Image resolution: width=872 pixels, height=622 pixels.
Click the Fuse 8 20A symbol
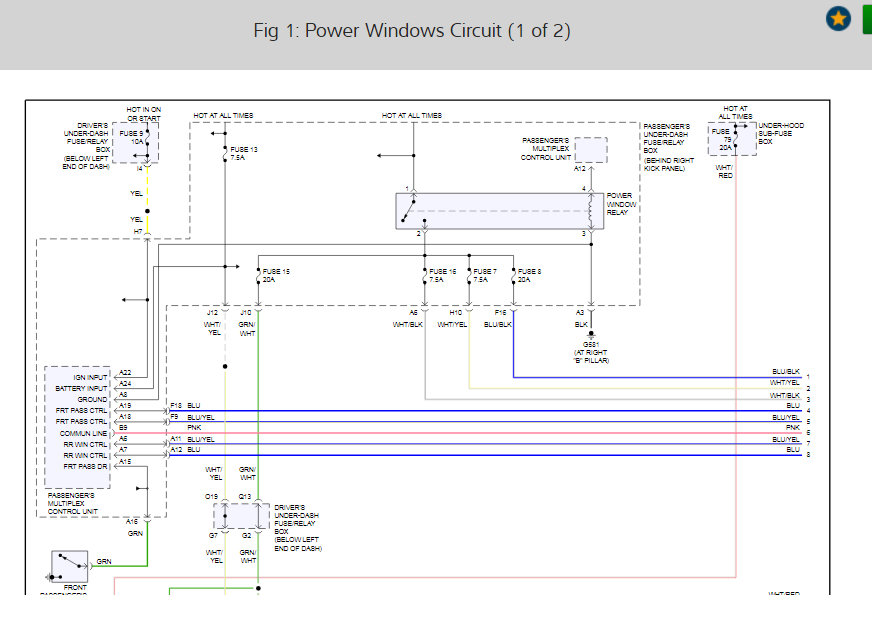pyautogui.click(x=513, y=277)
